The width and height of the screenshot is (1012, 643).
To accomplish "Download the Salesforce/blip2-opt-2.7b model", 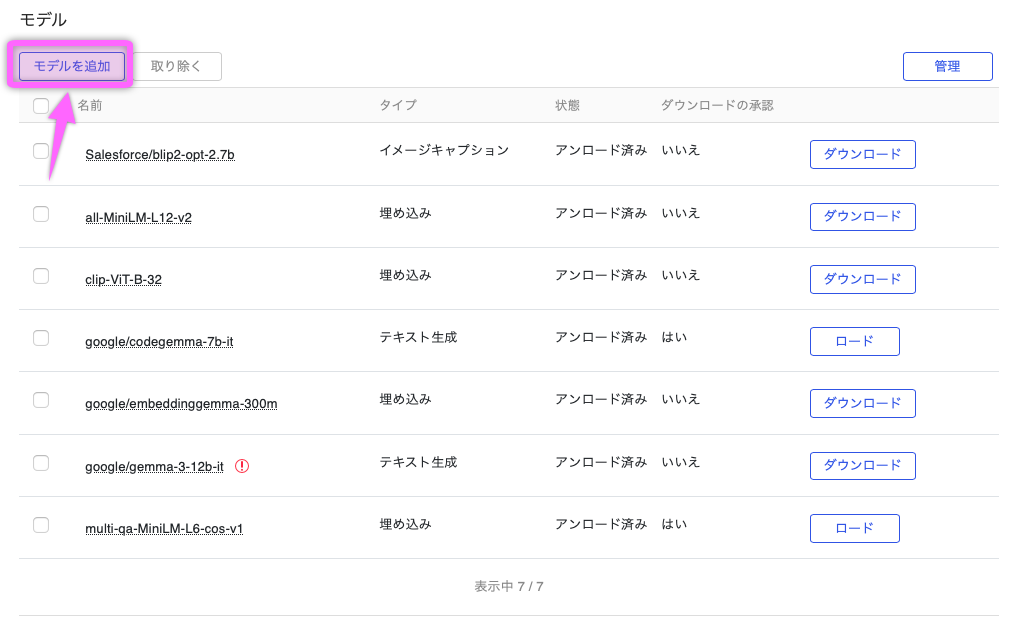I will 863,154.
